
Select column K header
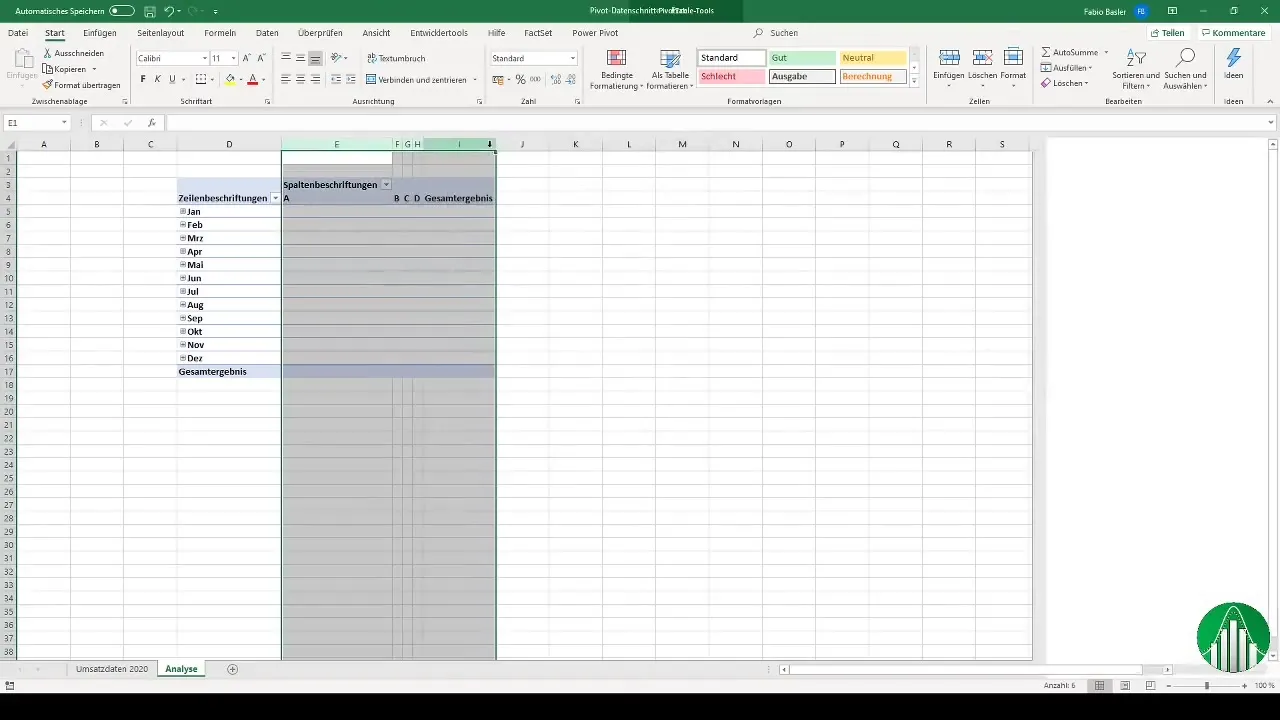[x=576, y=145]
